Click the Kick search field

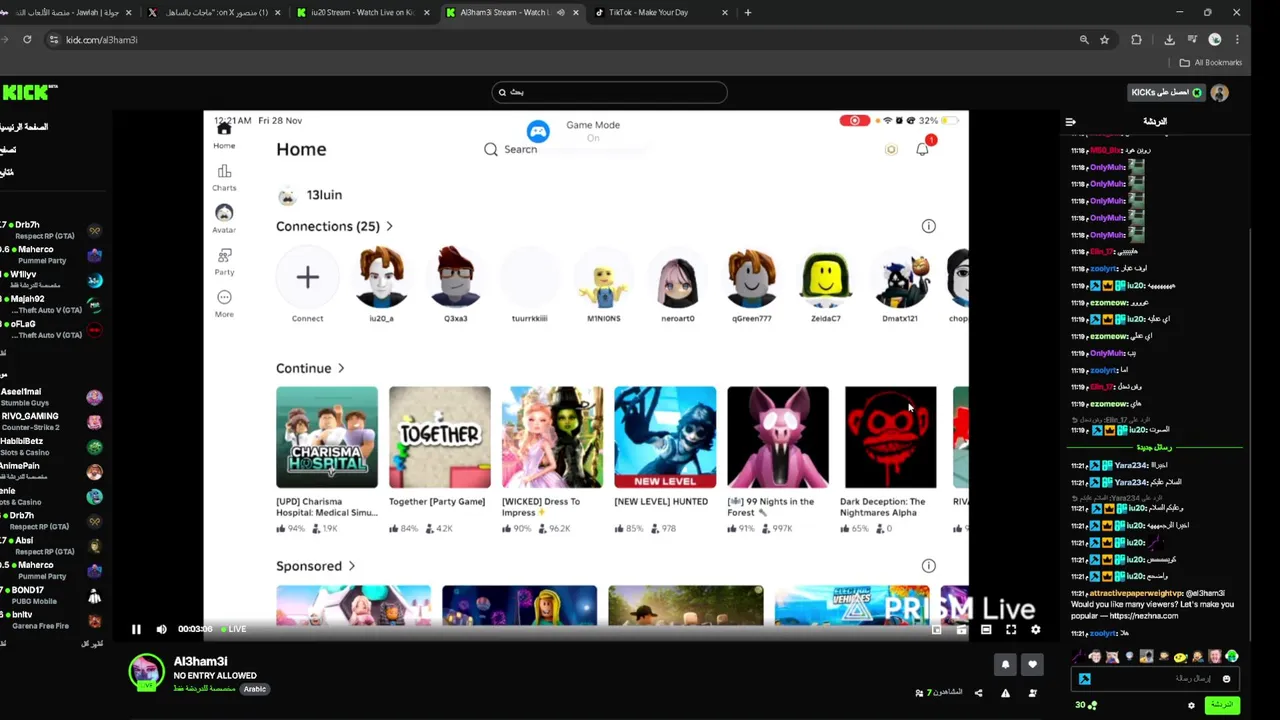(x=609, y=92)
